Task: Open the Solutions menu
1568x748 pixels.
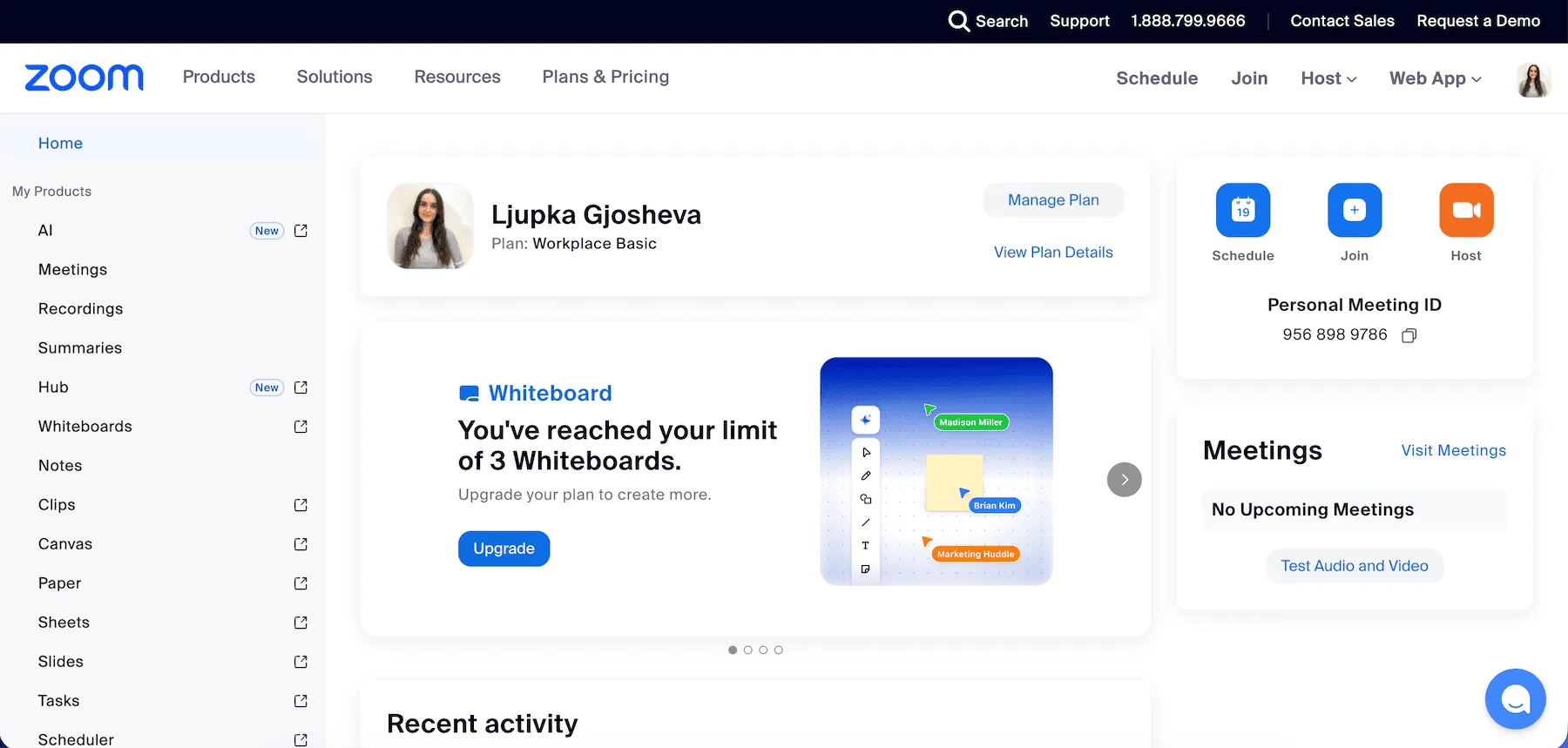Action: [x=335, y=77]
